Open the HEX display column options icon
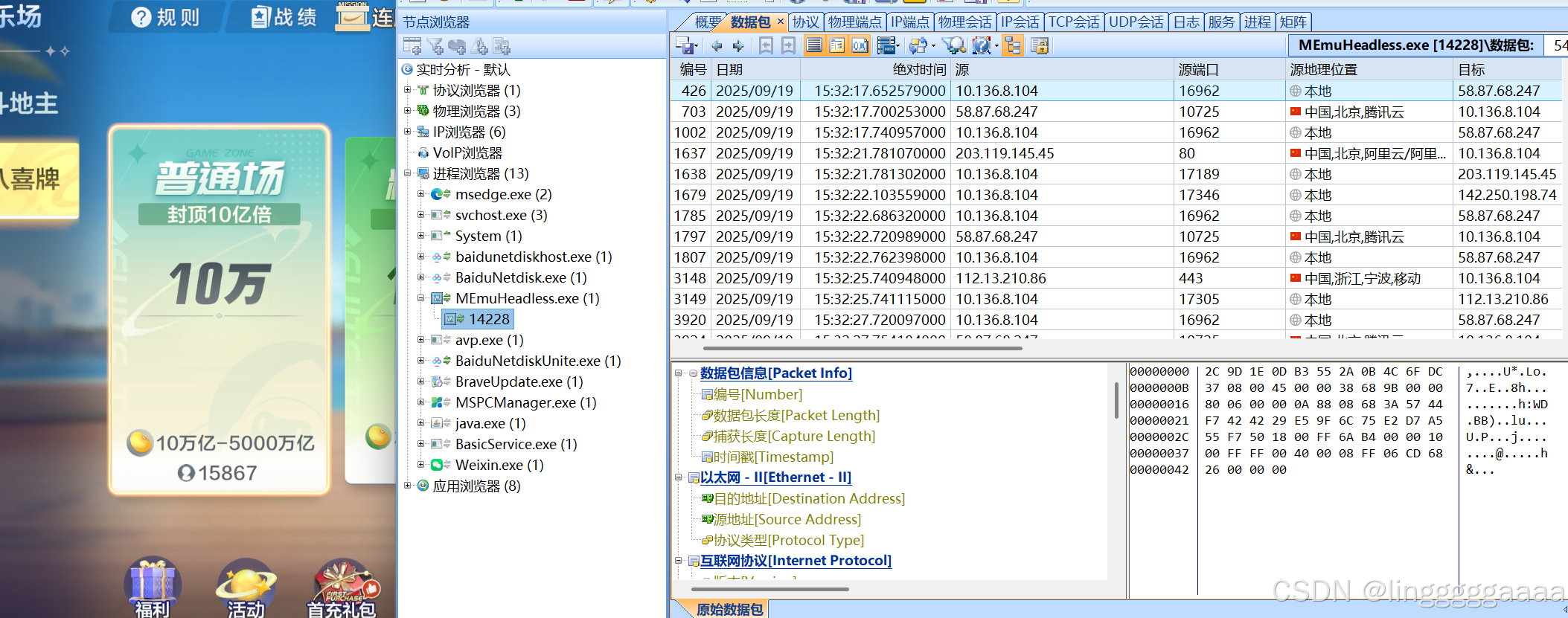The image size is (1568, 618). click(x=886, y=46)
